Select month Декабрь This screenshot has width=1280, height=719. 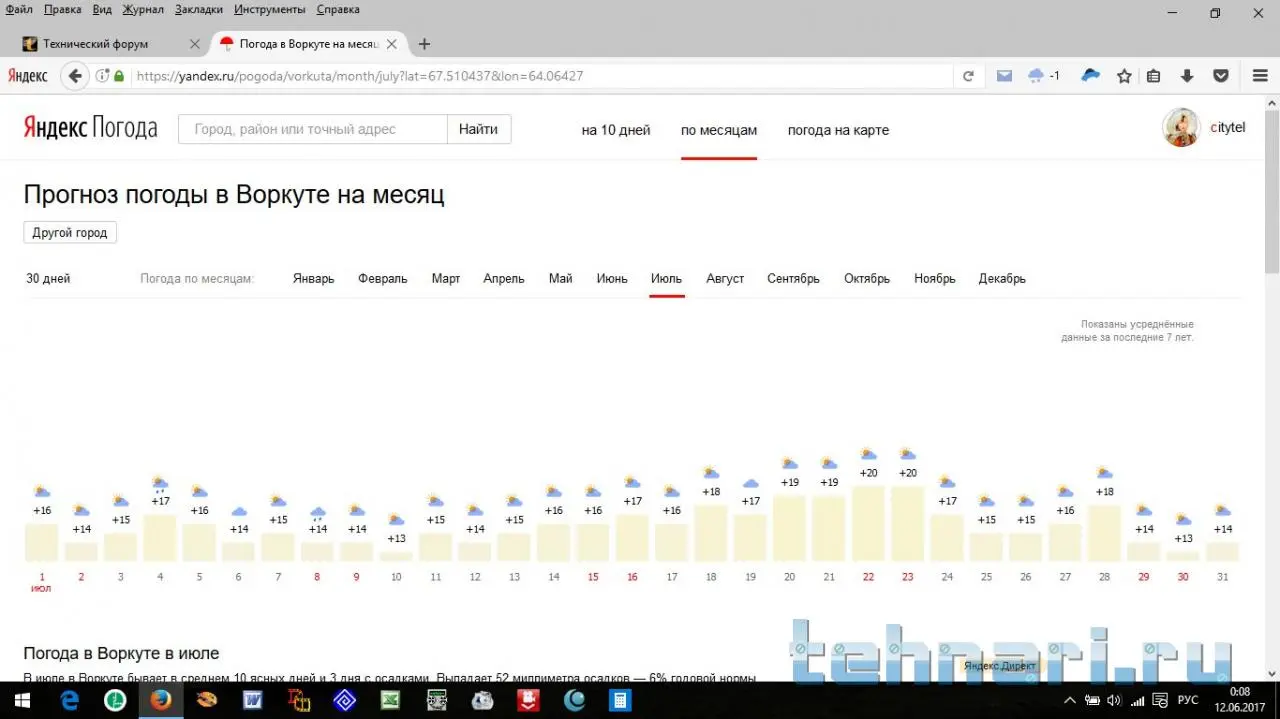click(x=1002, y=279)
